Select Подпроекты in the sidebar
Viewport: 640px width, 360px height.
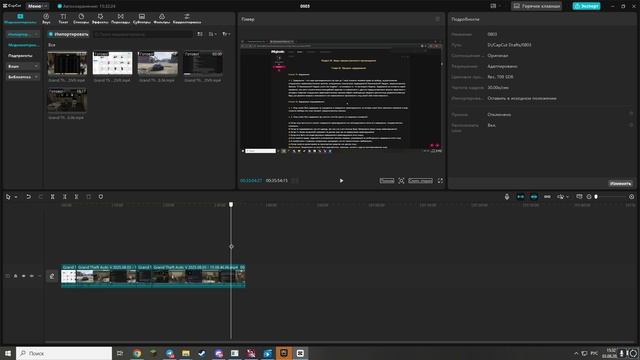point(20,56)
